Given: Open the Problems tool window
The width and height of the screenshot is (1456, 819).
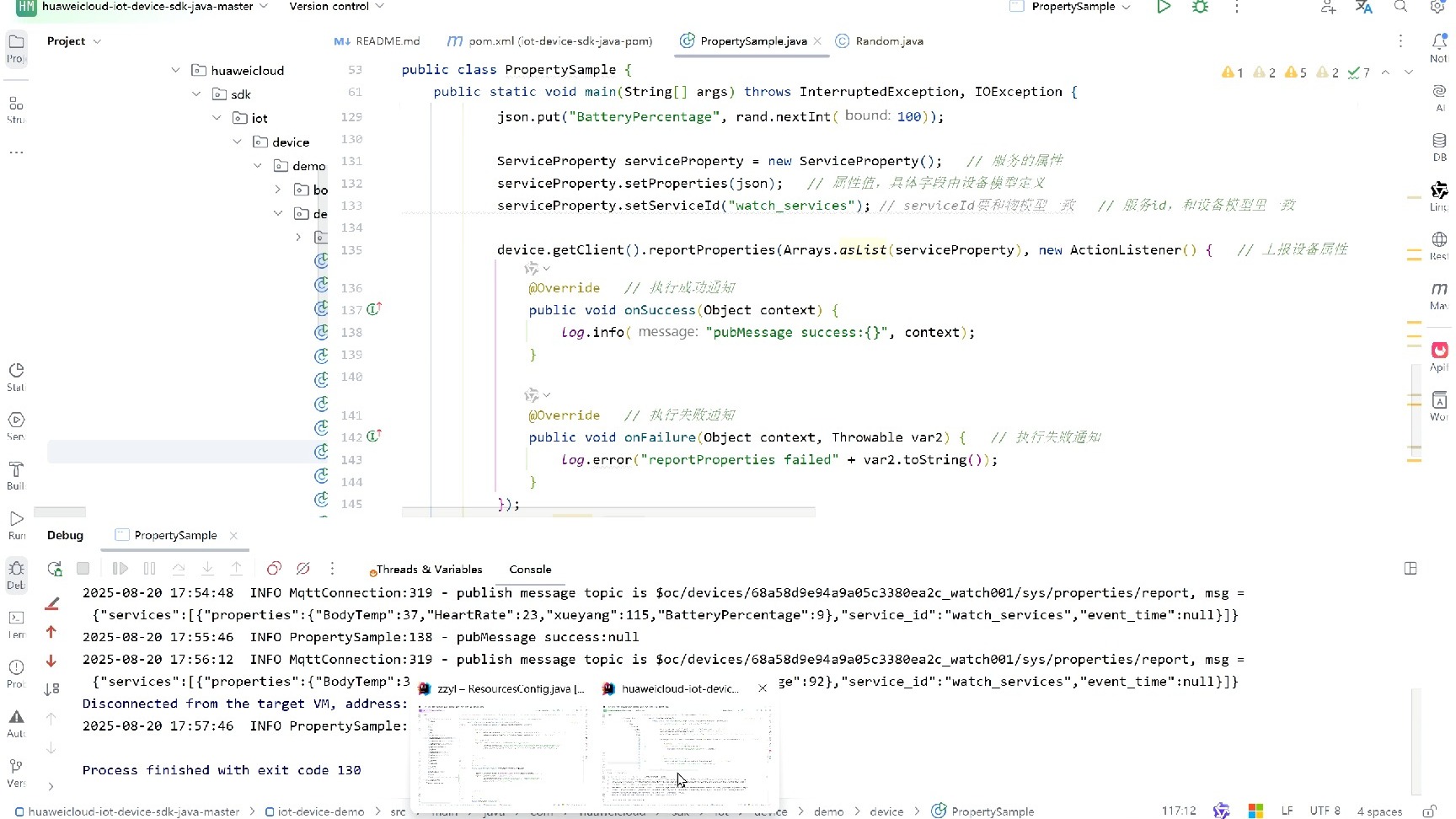Looking at the screenshot, I should point(16,673).
